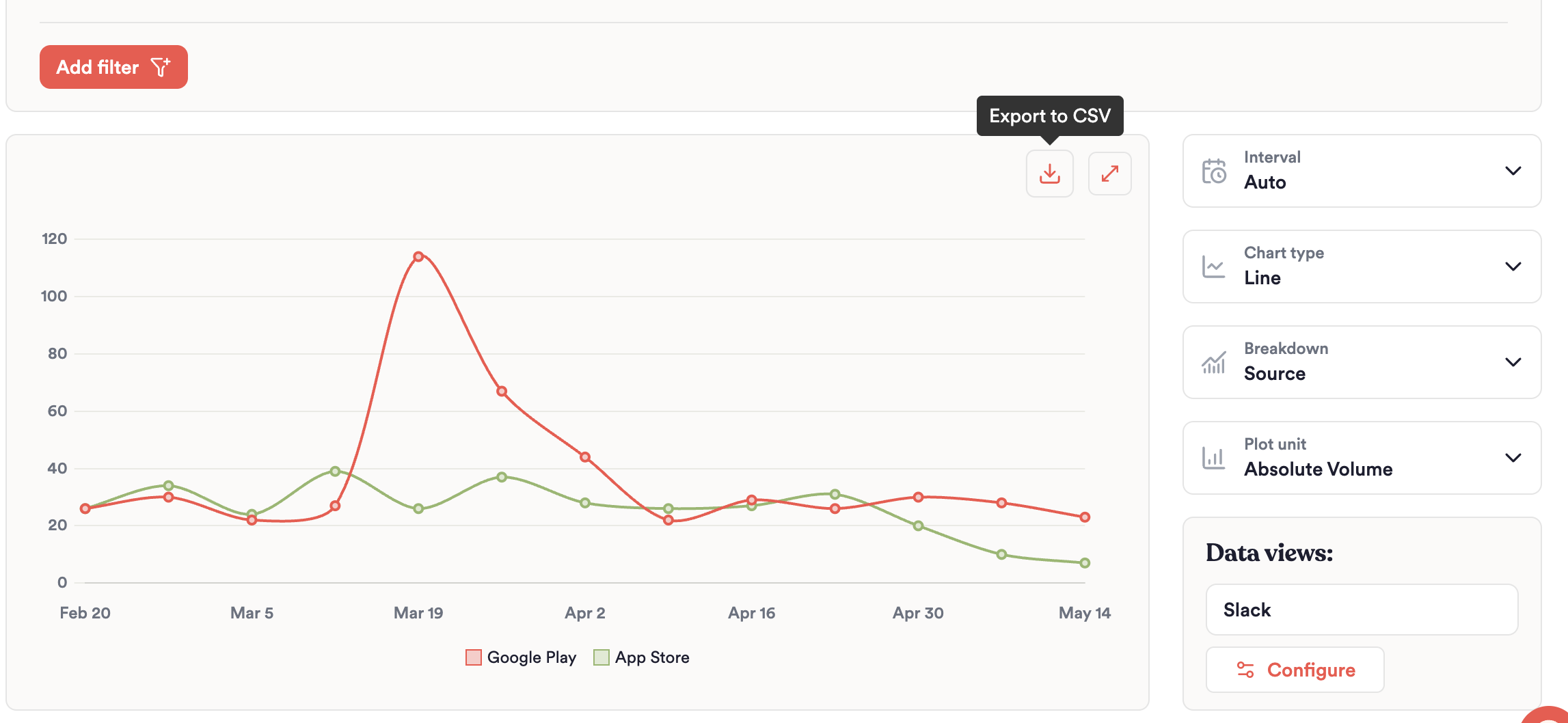Expand chart to fullscreen view
Image resolution: width=1568 pixels, height=723 pixels.
1109,174
